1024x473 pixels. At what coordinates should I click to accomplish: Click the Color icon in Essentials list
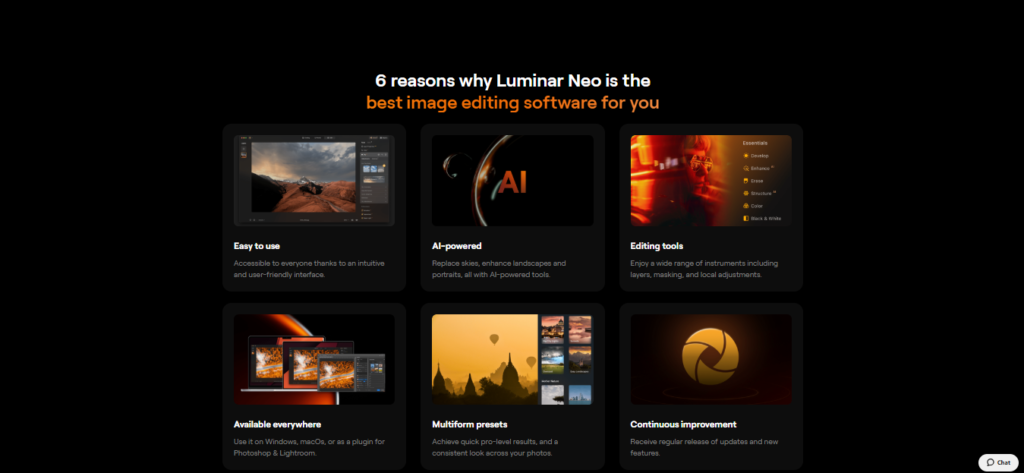coord(746,206)
